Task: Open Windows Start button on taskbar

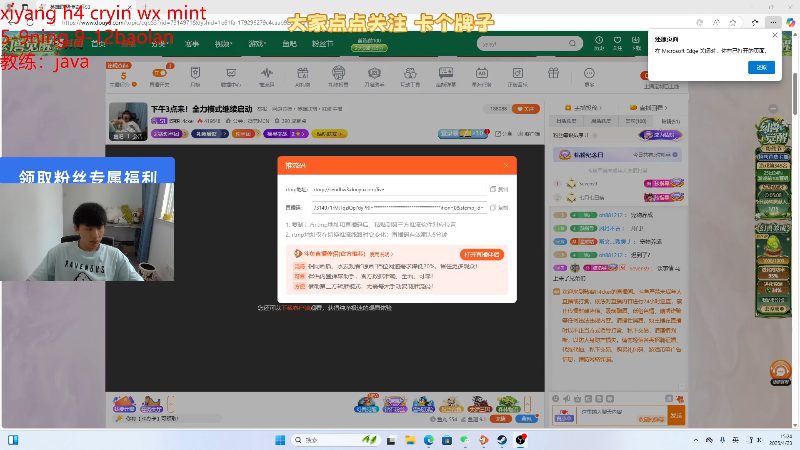Action: pyautogui.click(x=280, y=440)
